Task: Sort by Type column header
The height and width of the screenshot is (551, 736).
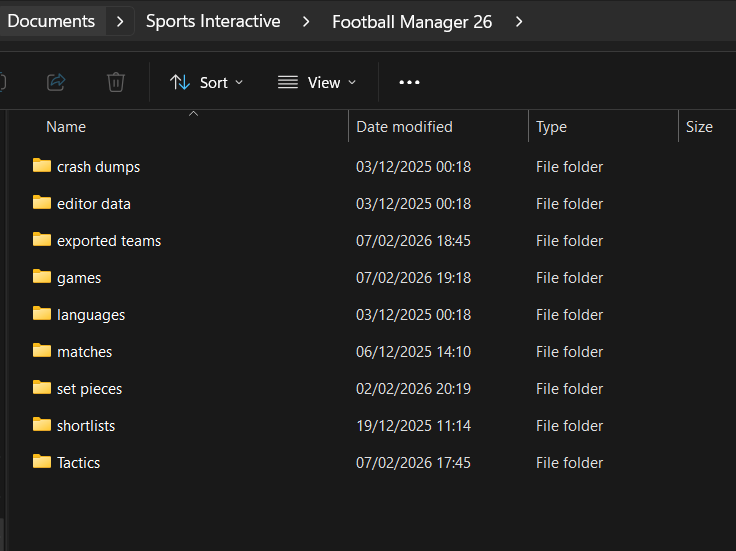Action: click(x=551, y=127)
